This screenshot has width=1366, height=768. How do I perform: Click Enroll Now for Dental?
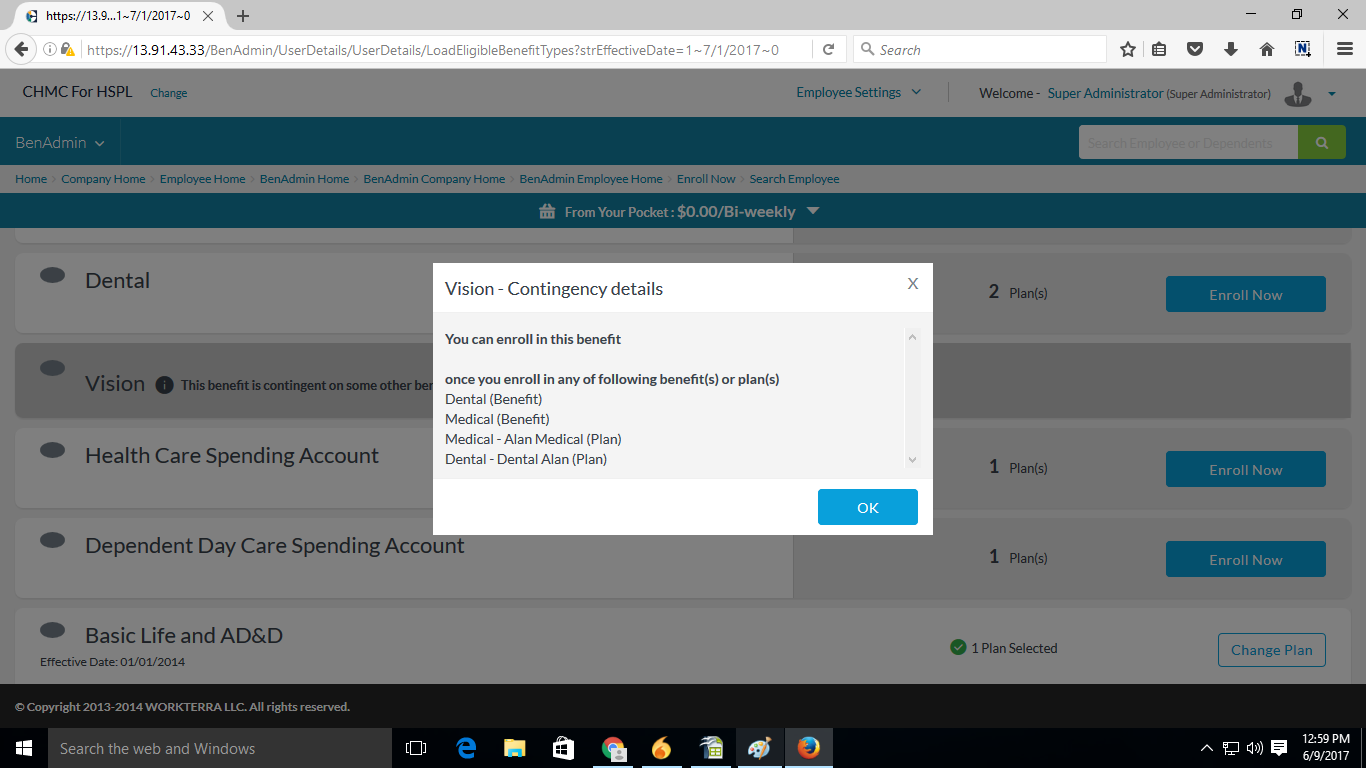1245,294
